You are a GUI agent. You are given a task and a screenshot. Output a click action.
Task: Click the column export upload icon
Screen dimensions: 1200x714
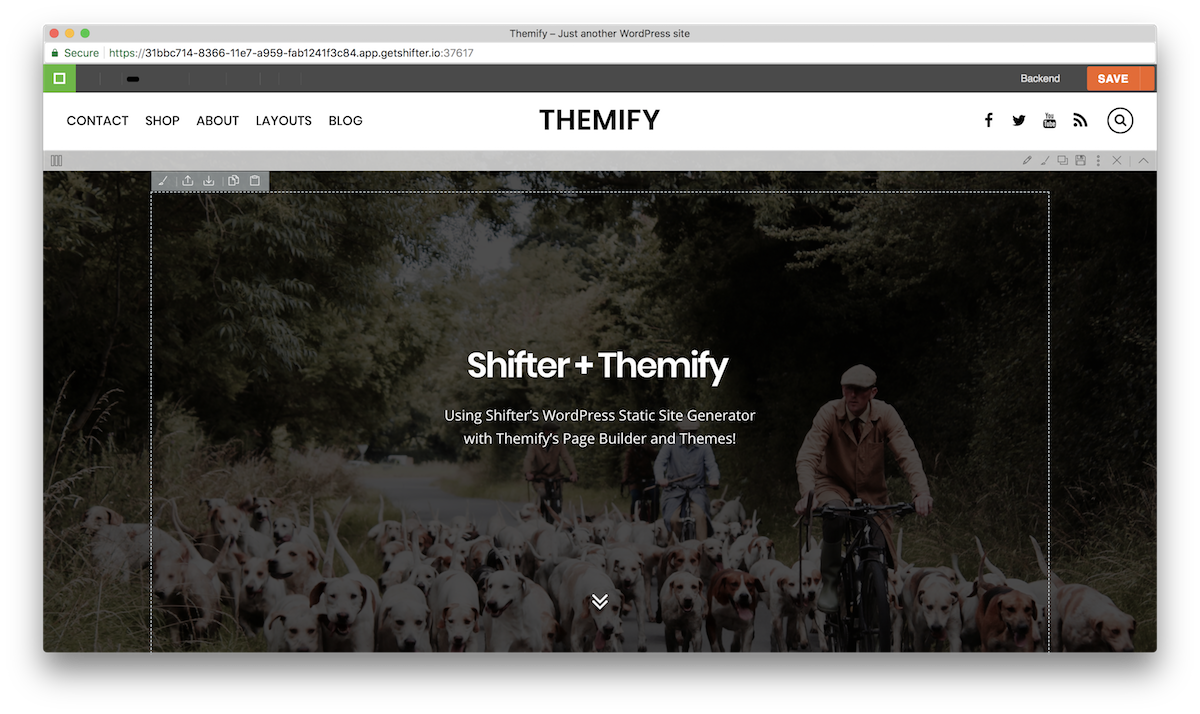[x=187, y=181]
